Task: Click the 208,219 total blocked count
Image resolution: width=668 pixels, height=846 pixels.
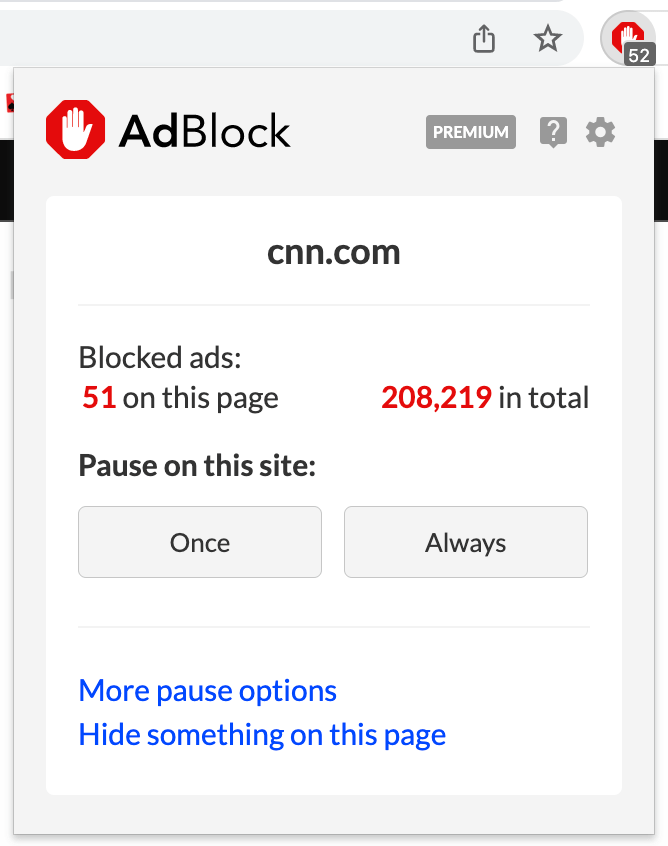Action: 438,397
